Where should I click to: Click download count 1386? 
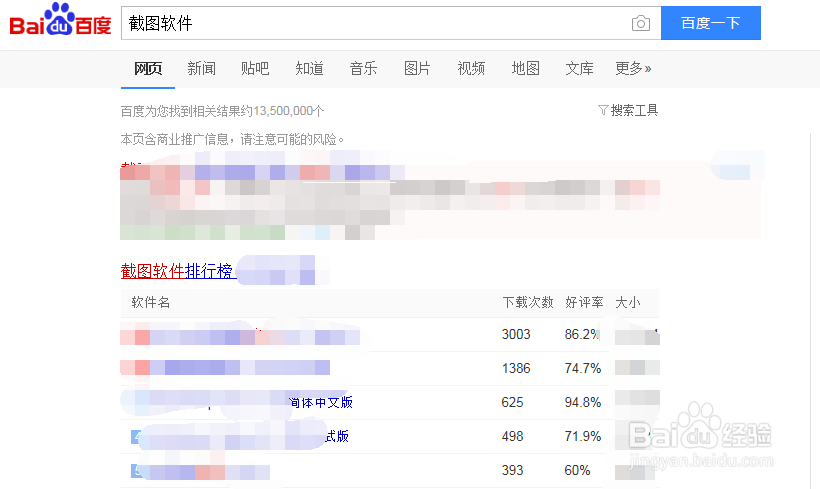pos(516,369)
